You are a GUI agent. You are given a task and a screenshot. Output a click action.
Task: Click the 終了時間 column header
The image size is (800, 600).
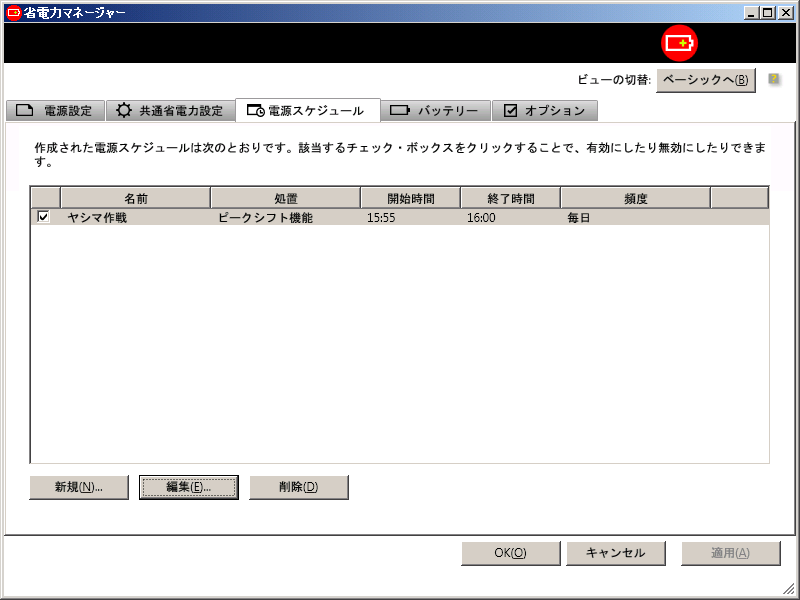[x=510, y=198]
